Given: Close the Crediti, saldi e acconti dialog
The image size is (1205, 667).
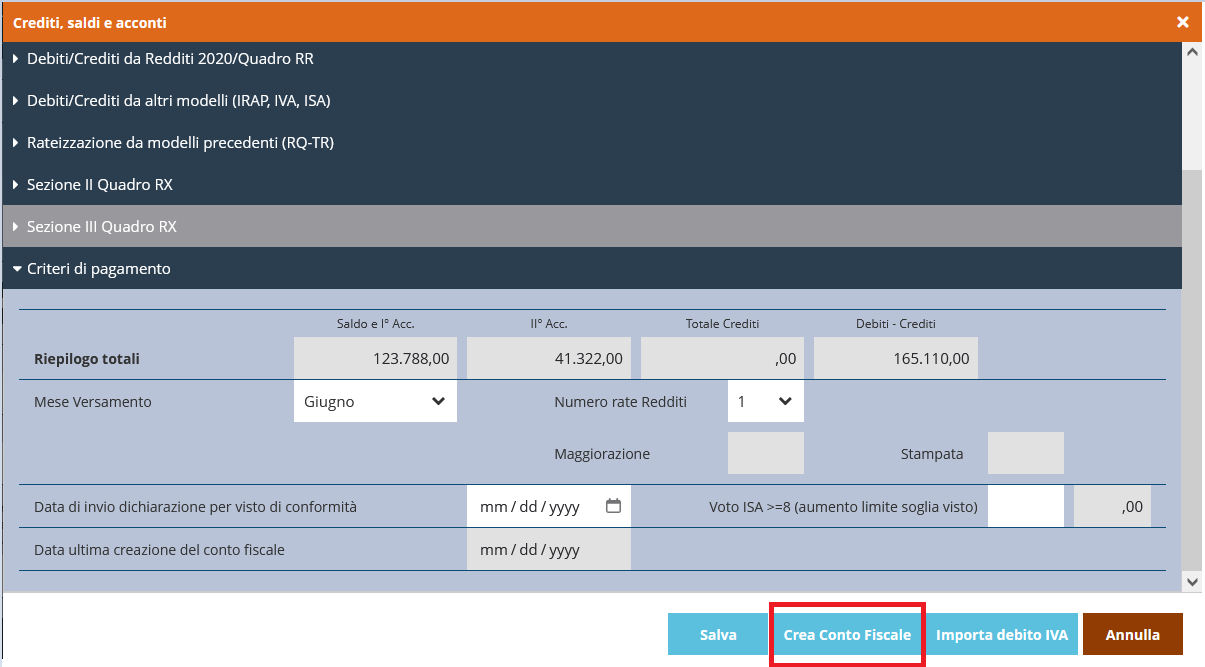Looking at the screenshot, I should tap(1182, 22).
